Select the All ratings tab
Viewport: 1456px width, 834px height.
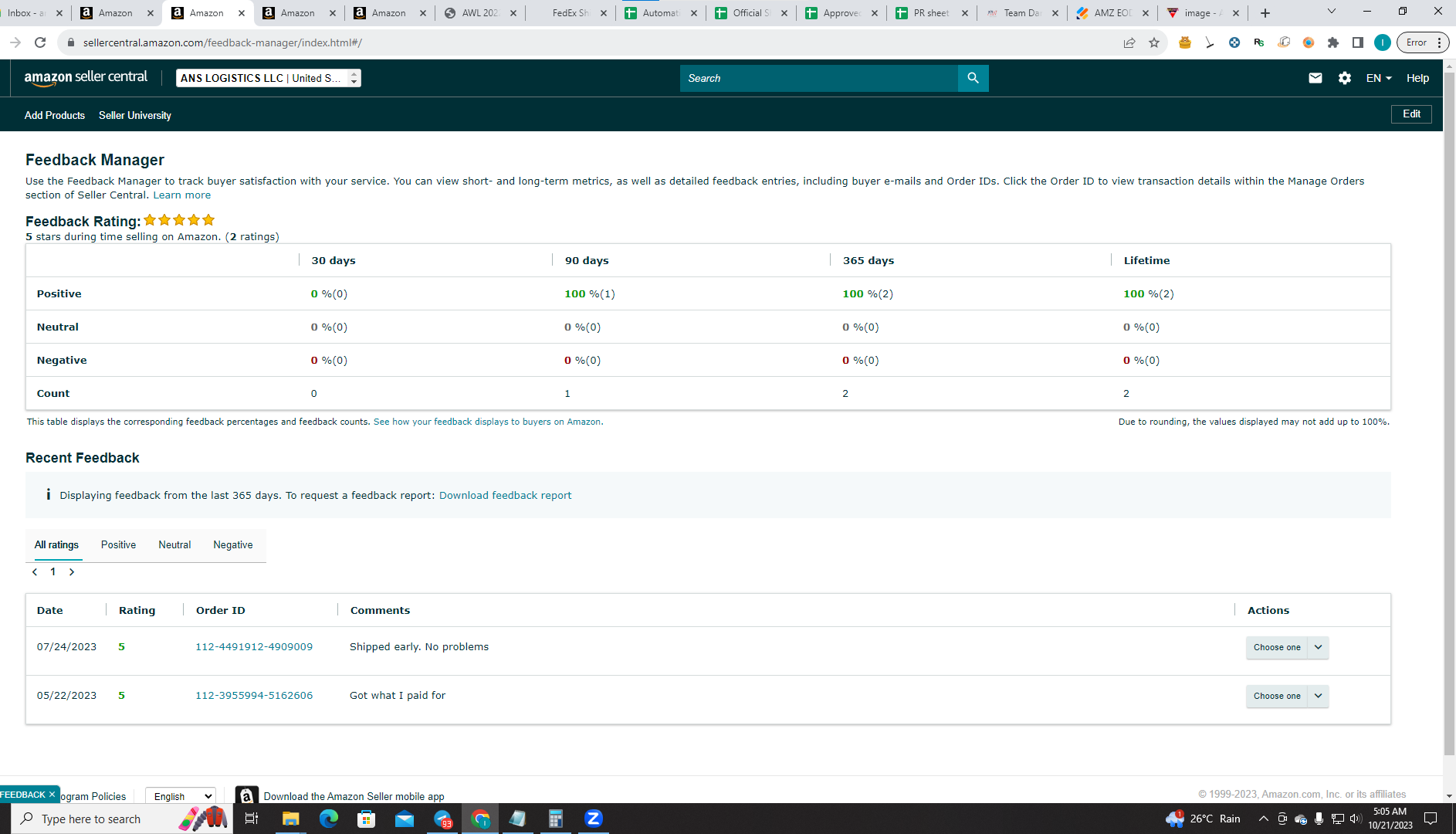[x=56, y=545]
